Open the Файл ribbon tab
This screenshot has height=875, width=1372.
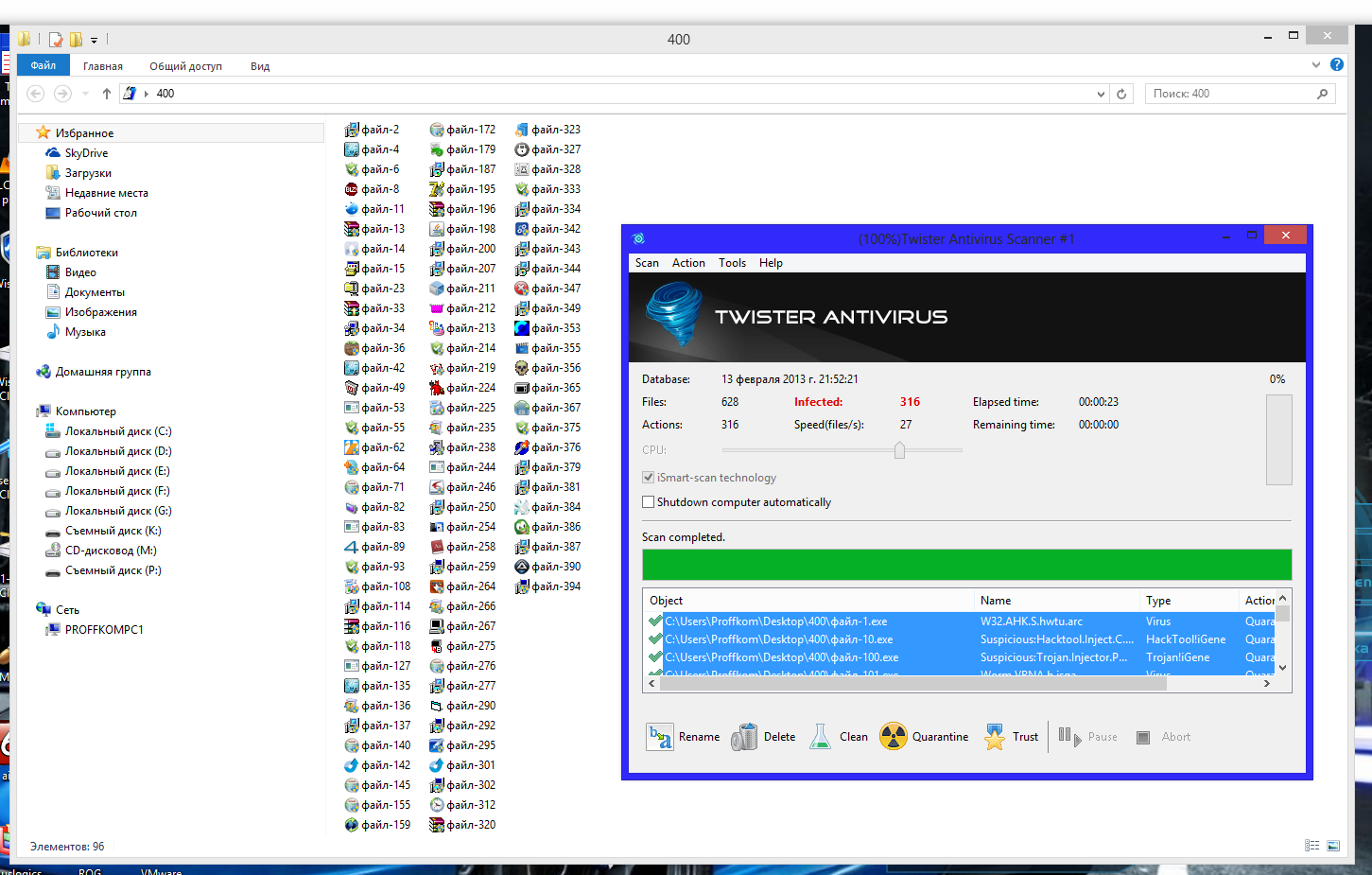43,65
